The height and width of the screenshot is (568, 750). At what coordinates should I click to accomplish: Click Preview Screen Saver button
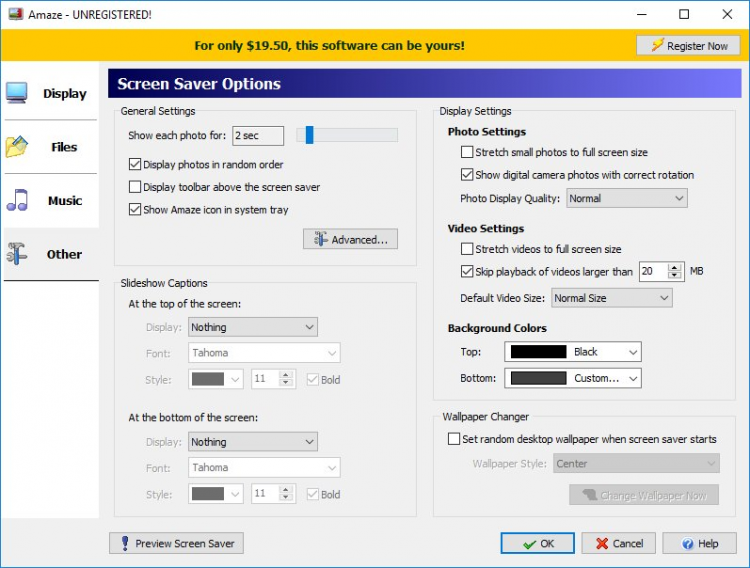point(176,543)
